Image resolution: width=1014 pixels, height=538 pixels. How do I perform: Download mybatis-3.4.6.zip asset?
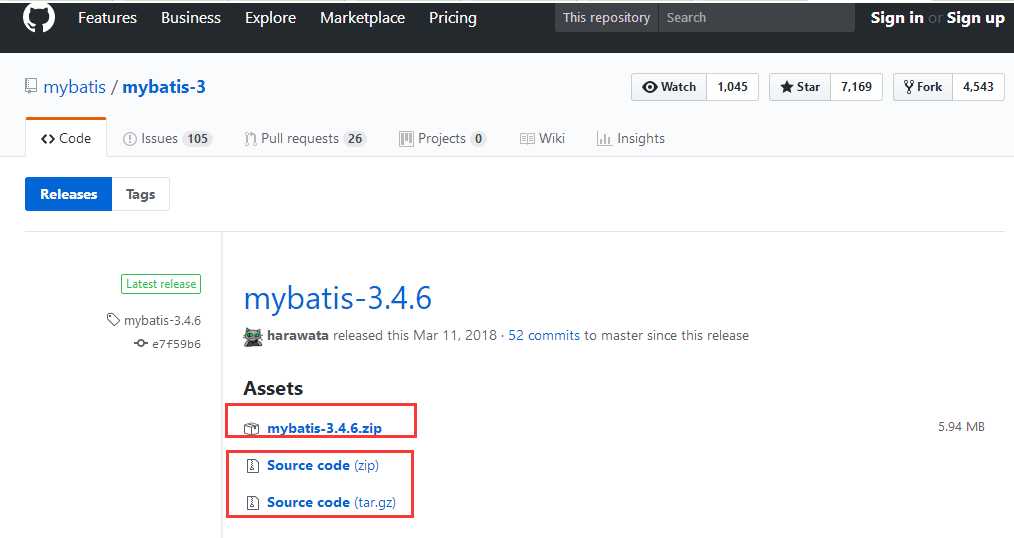click(324, 428)
